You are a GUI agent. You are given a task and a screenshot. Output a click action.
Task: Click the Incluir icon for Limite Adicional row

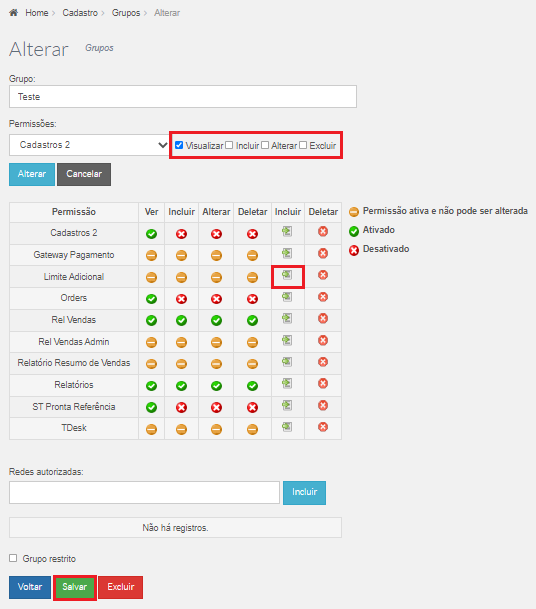point(287,275)
